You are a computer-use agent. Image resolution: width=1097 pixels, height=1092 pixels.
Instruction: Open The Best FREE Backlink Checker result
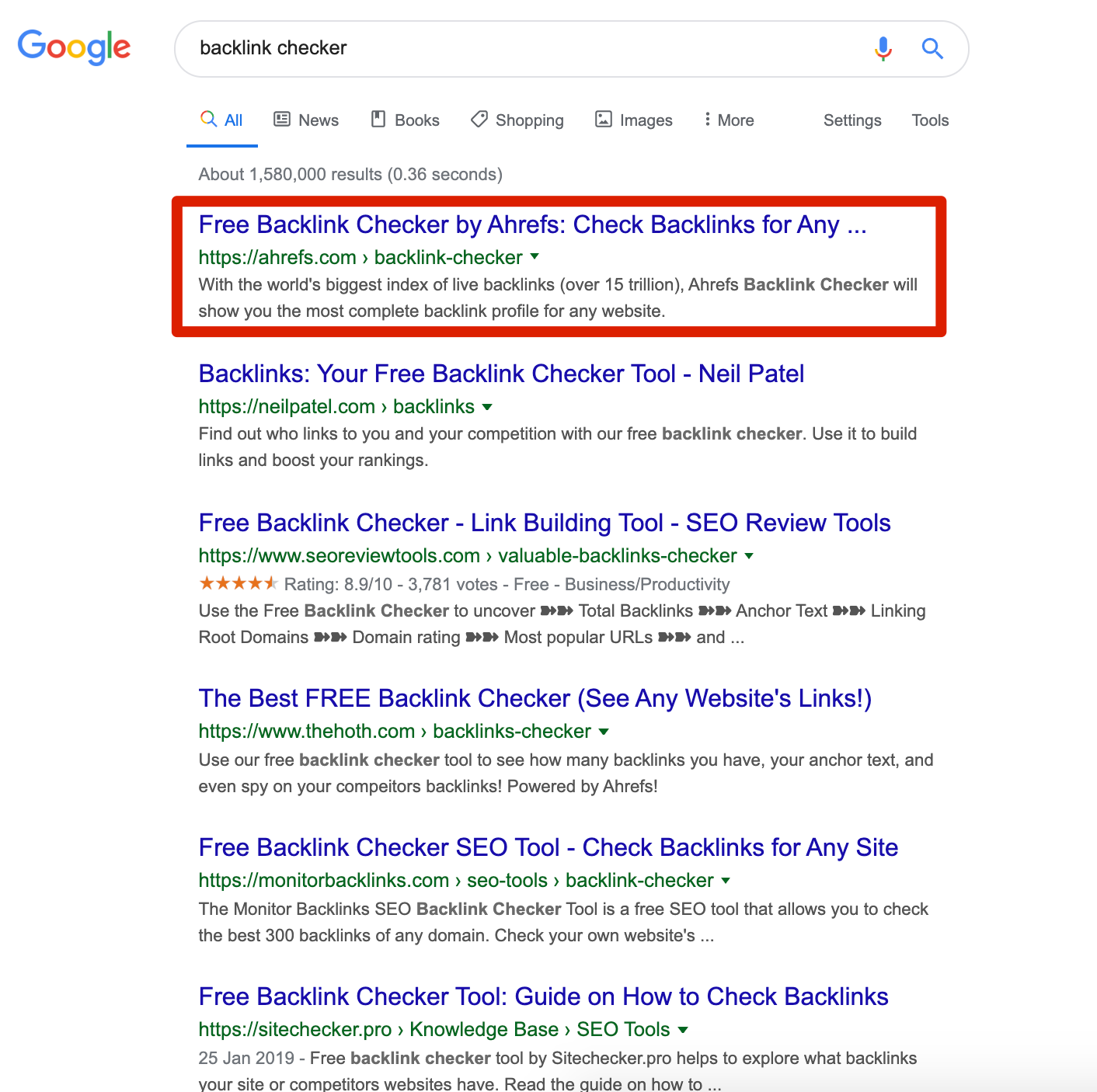point(535,698)
